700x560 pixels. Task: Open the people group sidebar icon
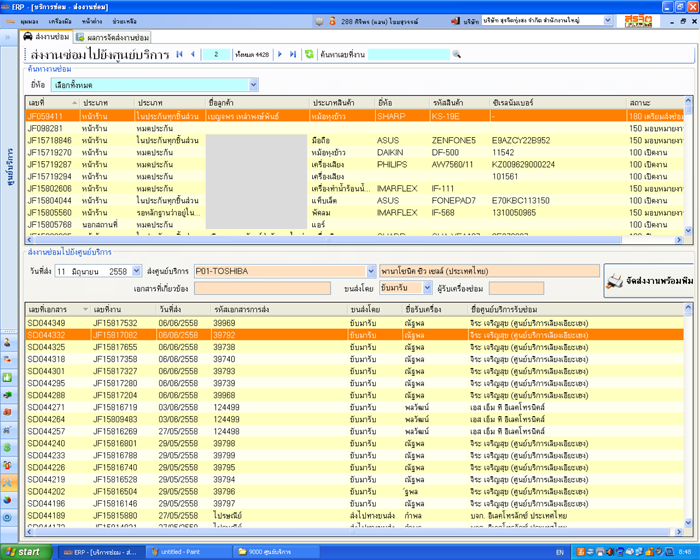click(8, 465)
